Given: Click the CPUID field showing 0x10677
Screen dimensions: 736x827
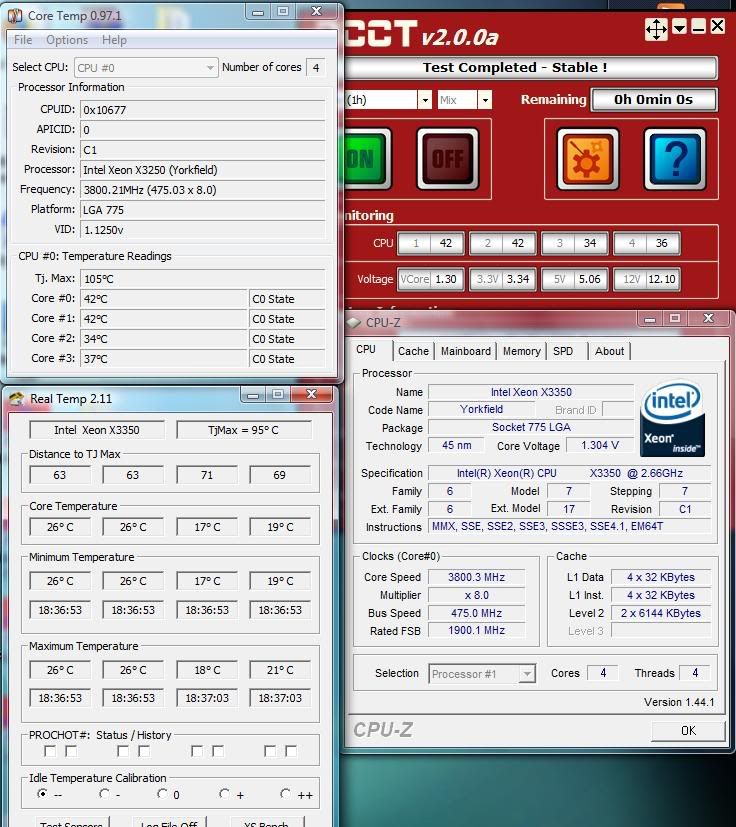Looking at the screenshot, I should pos(203,110).
